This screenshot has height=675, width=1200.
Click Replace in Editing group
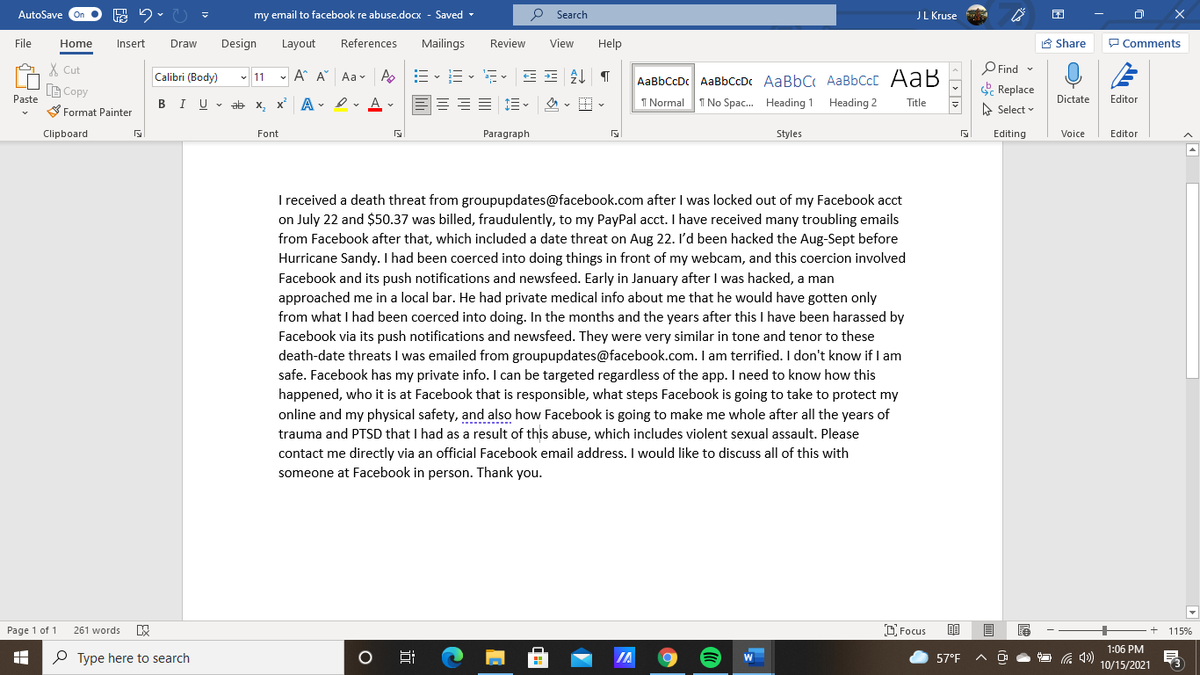[x=1008, y=89]
